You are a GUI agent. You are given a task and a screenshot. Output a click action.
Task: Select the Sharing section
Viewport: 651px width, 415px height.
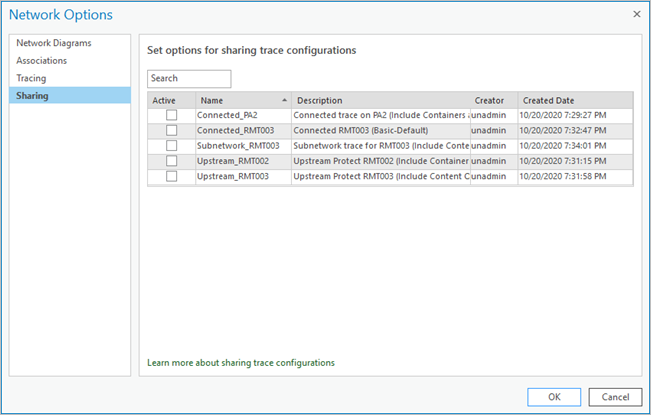(x=32, y=95)
